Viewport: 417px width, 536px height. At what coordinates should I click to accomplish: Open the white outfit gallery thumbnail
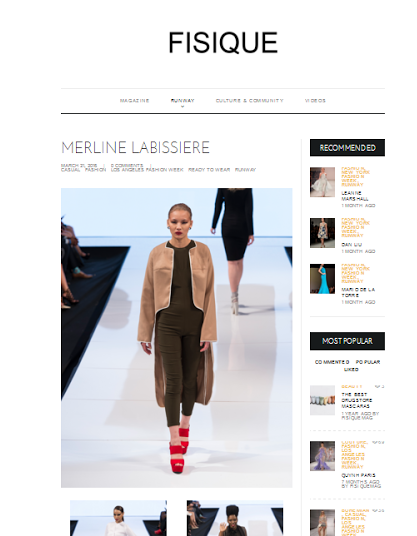click(x=118, y=518)
